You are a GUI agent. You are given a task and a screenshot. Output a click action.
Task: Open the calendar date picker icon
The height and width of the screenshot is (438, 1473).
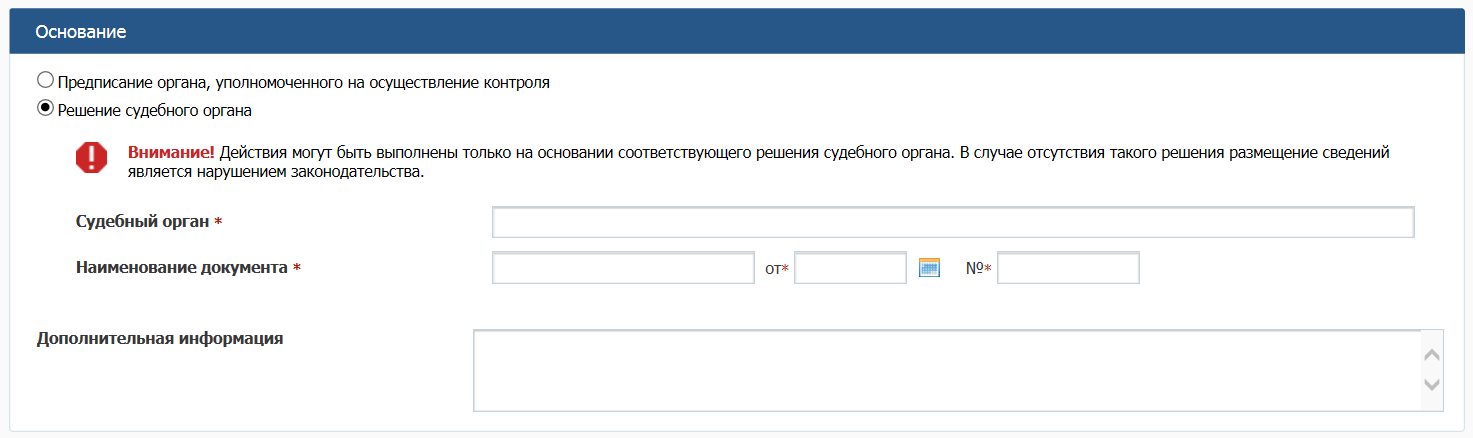click(x=929, y=268)
